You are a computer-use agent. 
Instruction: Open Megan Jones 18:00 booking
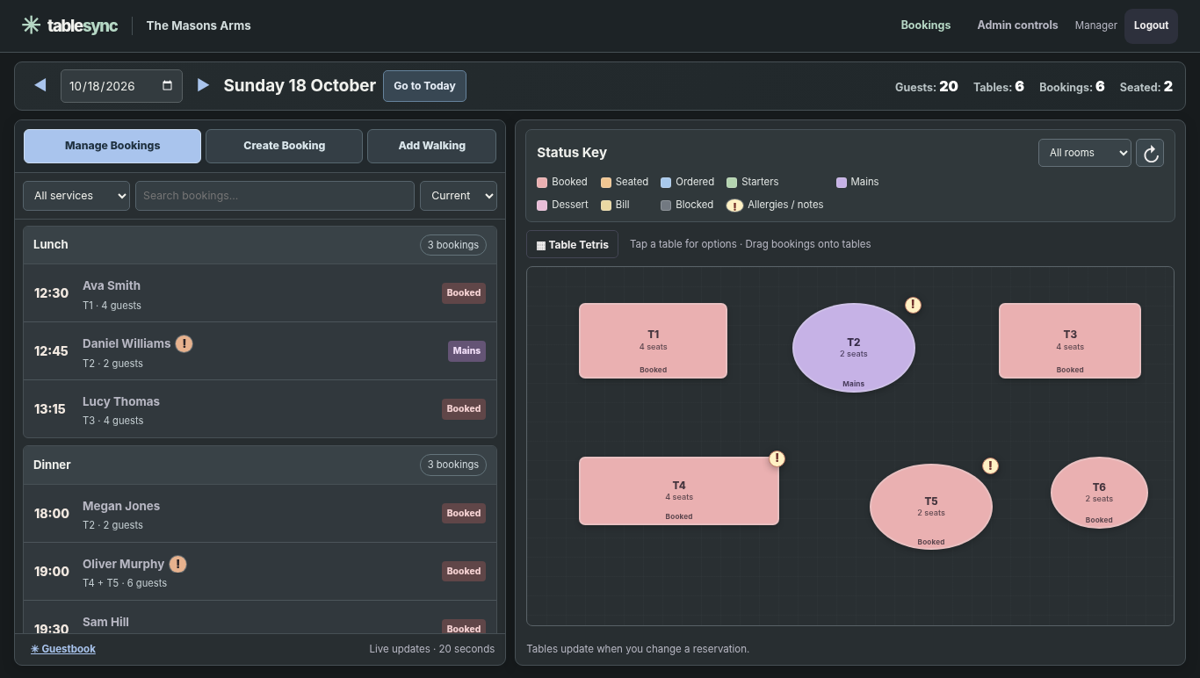(x=260, y=514)
